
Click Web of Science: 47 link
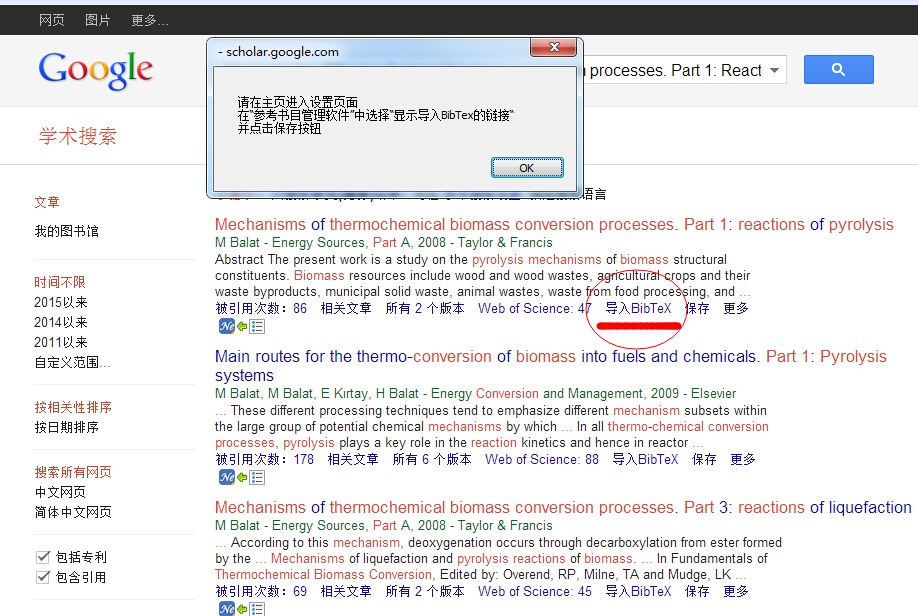point(535,308)
